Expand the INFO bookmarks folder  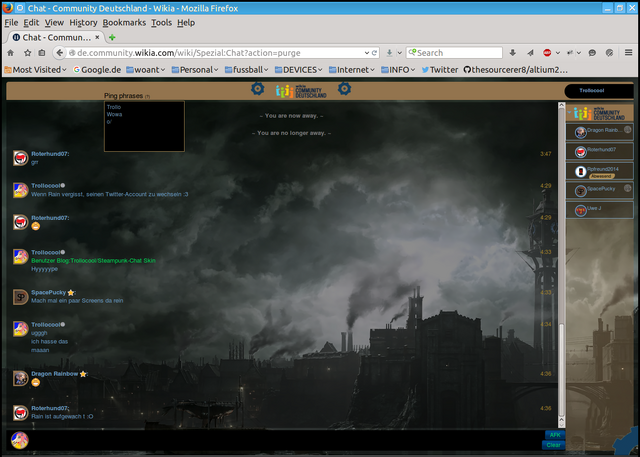pyautogui.click(x=398, y=70)
